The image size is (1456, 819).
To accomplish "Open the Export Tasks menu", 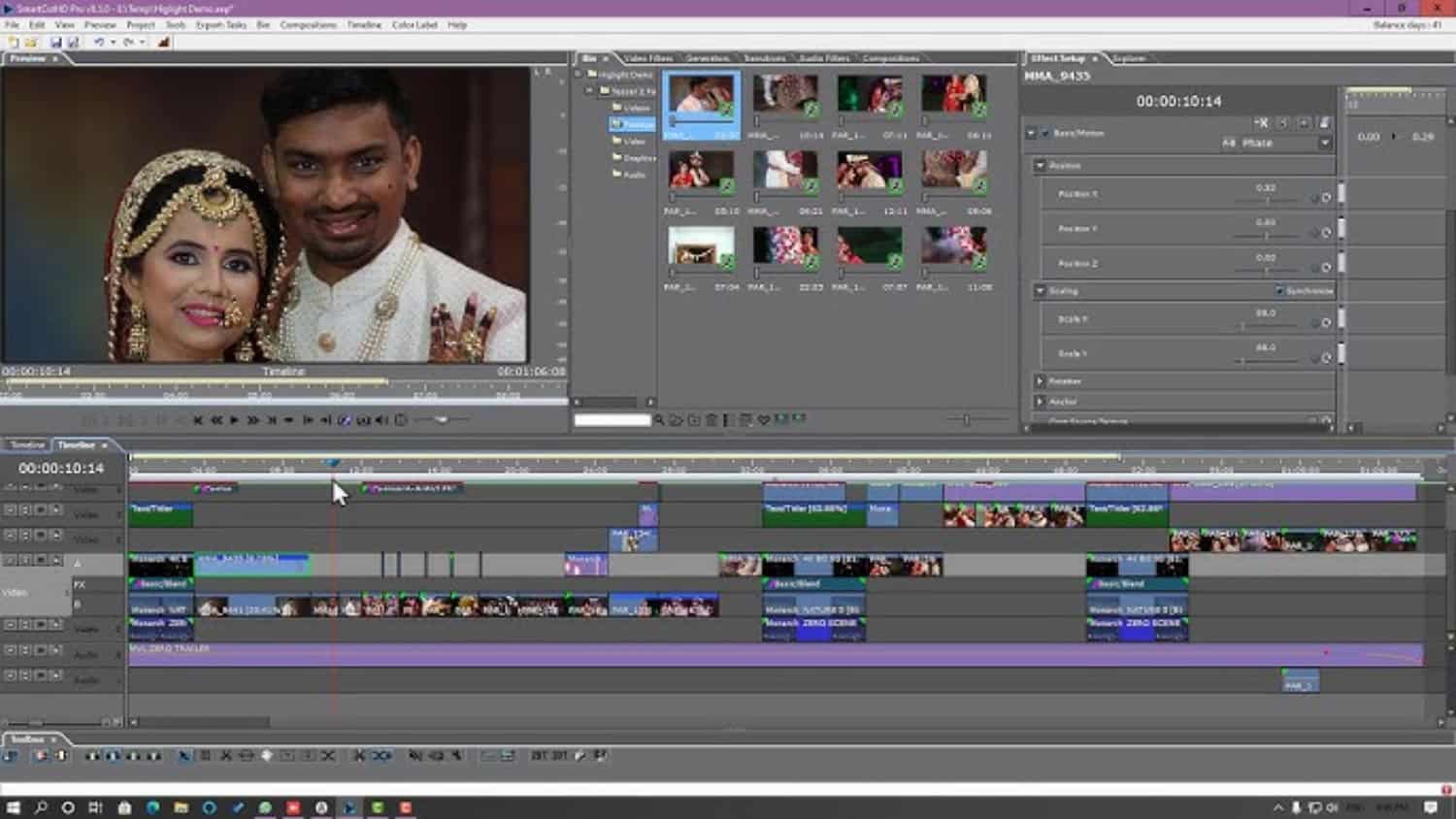I will (221, 25).
